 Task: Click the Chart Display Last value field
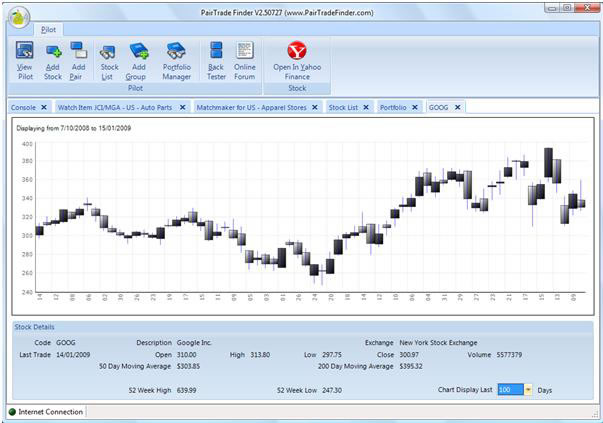click(511, 390)
